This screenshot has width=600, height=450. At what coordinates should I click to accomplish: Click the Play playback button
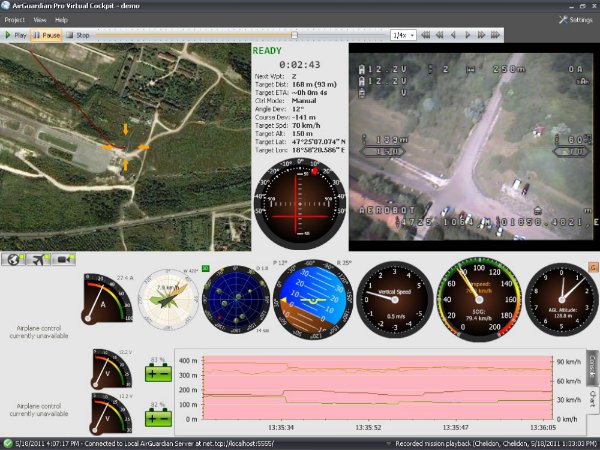tap(16, 35)
